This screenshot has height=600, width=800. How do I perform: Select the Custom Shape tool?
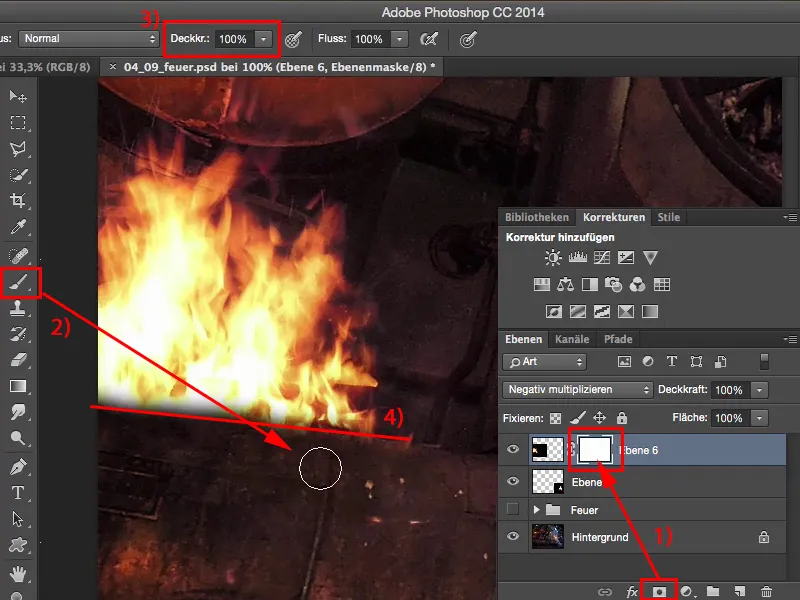(18, 545)
